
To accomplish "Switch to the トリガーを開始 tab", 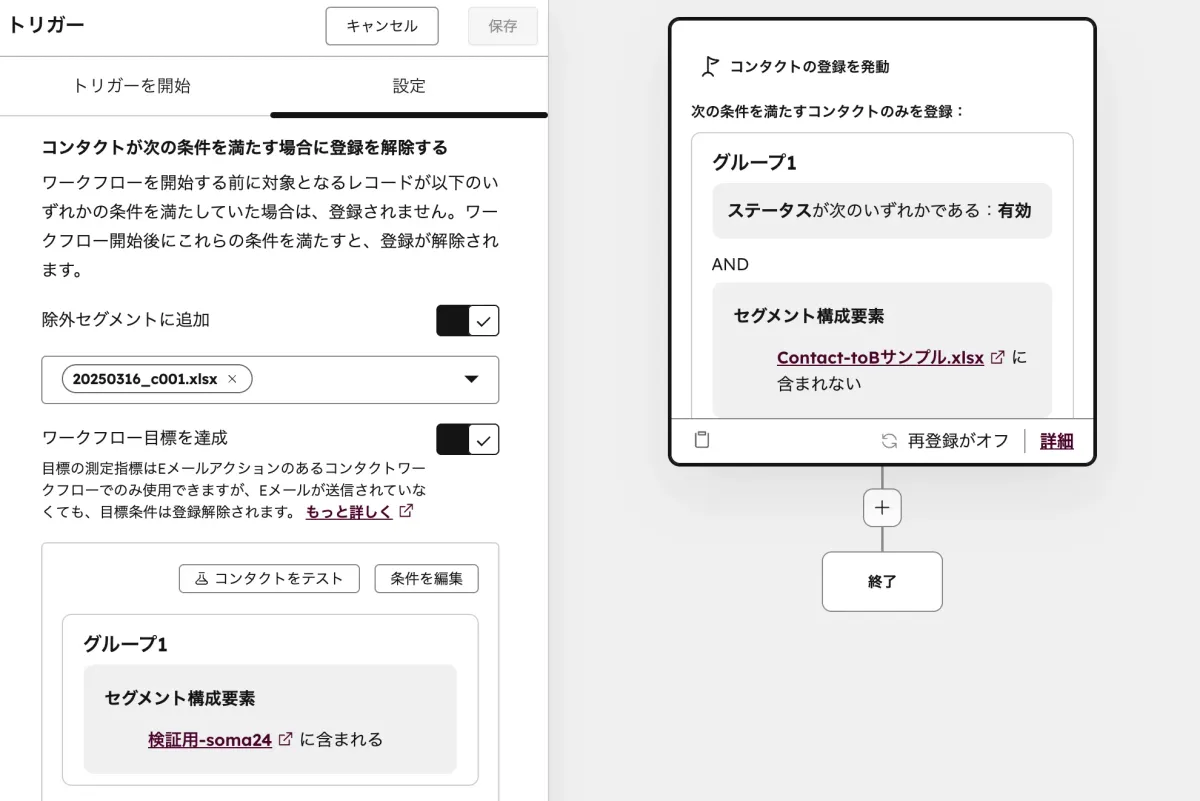I will coord(131,87).
